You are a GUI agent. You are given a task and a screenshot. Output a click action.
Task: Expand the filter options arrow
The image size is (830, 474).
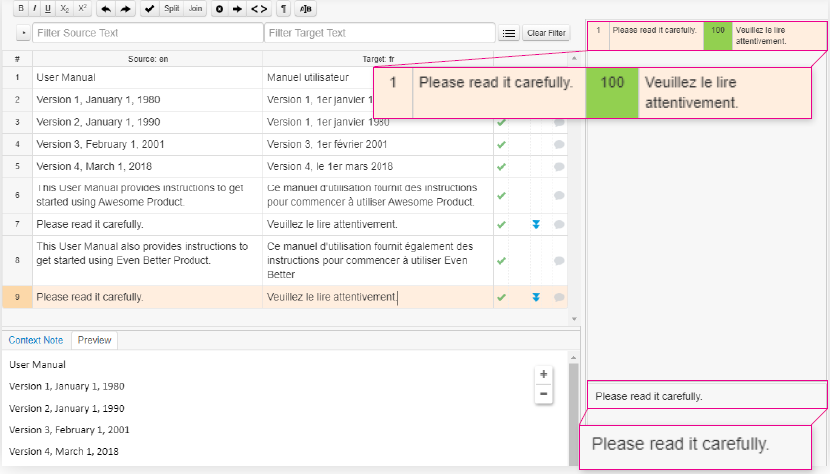point(23,33)
